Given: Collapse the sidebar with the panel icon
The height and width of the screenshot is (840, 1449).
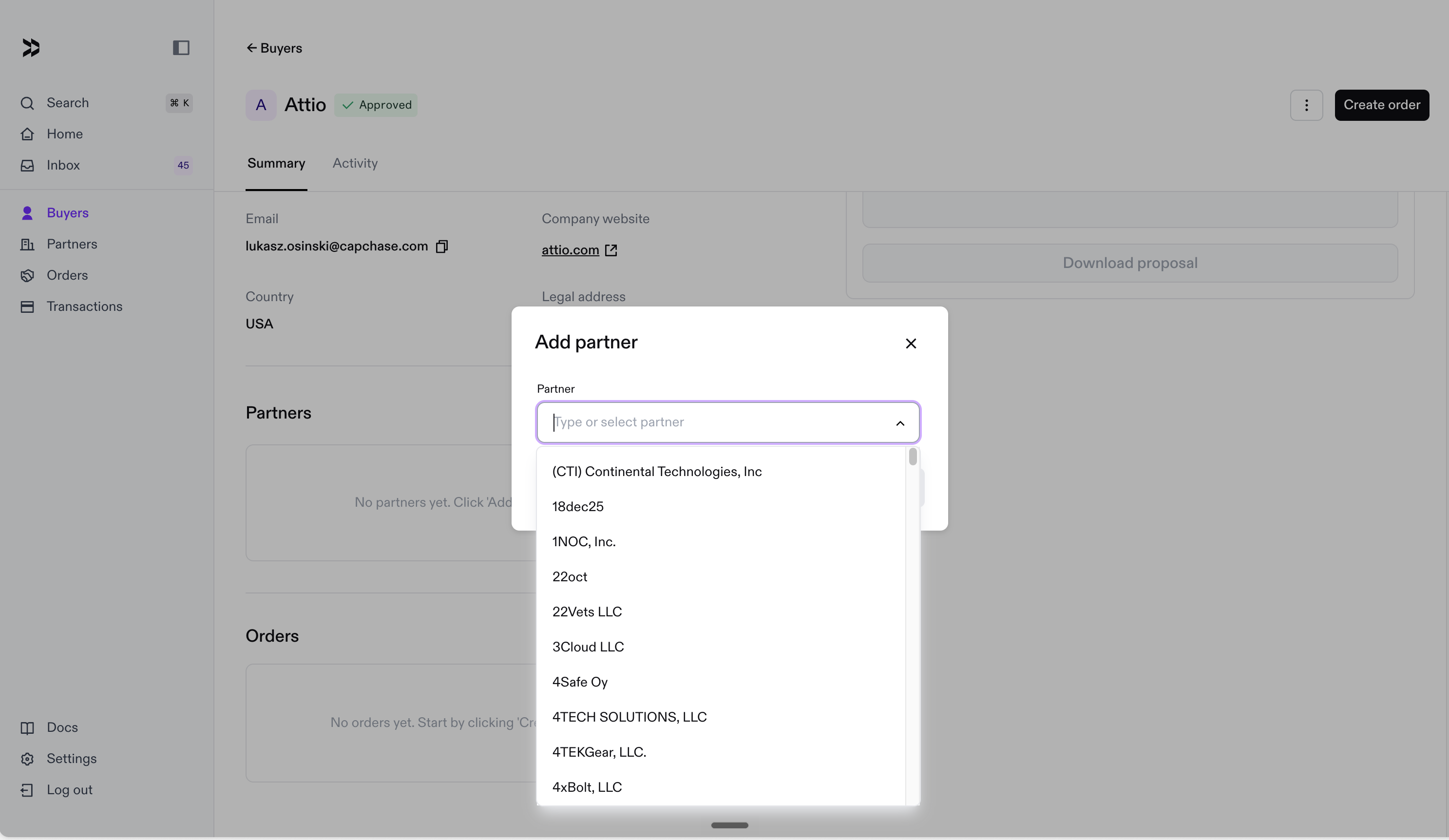Looking at the screenshot, I should pyautogui.click(x=181, y=48).
